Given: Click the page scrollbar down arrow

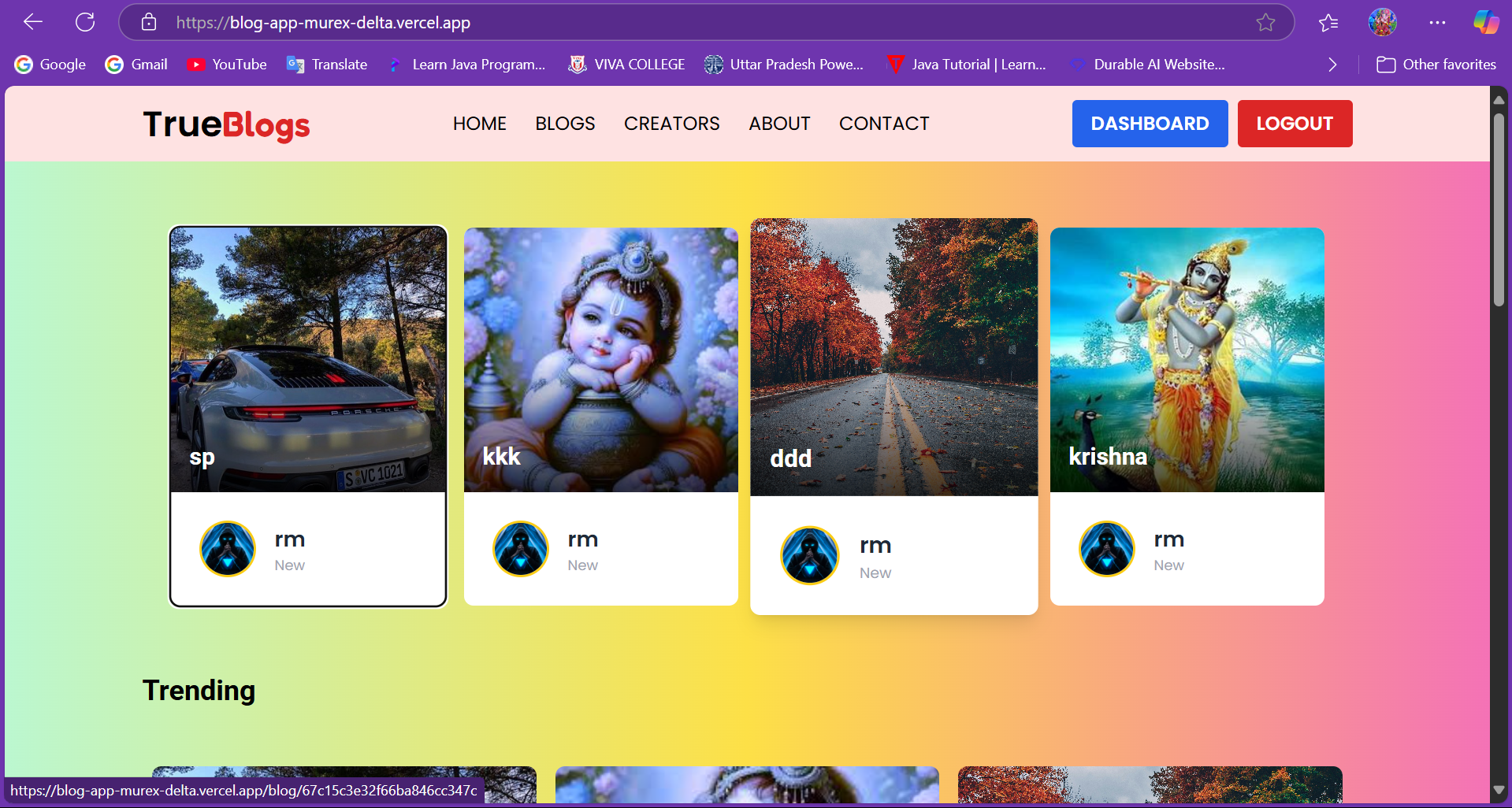Looking at the screenshot, I should point(1499,790).
